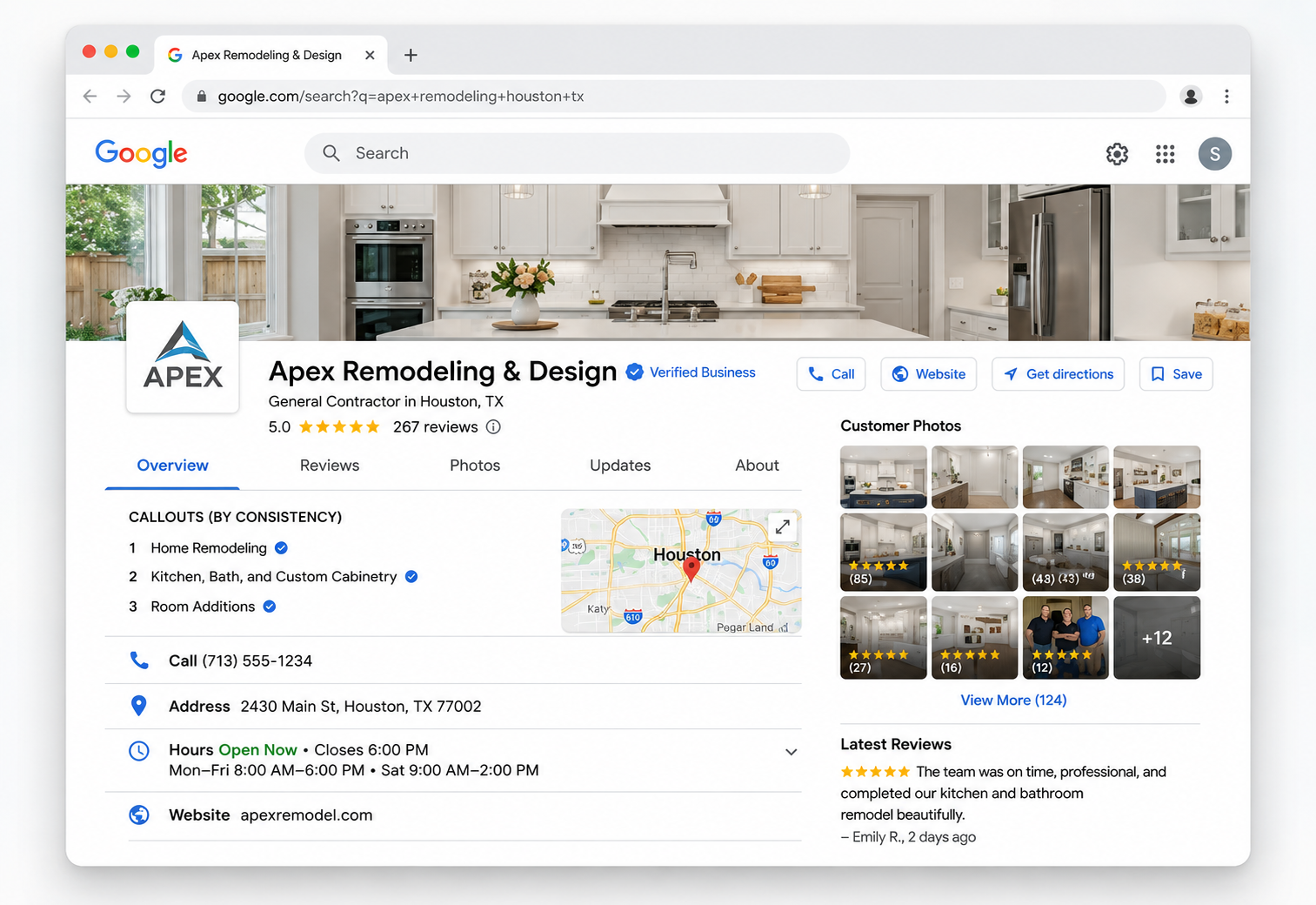Screen dimensions: 1316x905
Task: Open the About tab
Action: [x=757, y=466]
